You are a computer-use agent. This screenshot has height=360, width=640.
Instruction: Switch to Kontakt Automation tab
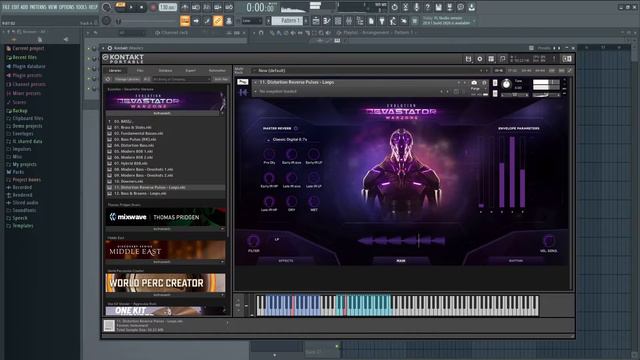(x=217, y=71)
